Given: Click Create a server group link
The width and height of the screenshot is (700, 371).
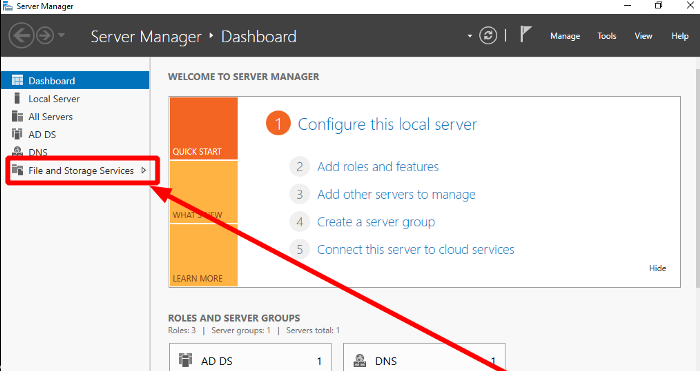Looking at the screenshot, I should (376, 222).
